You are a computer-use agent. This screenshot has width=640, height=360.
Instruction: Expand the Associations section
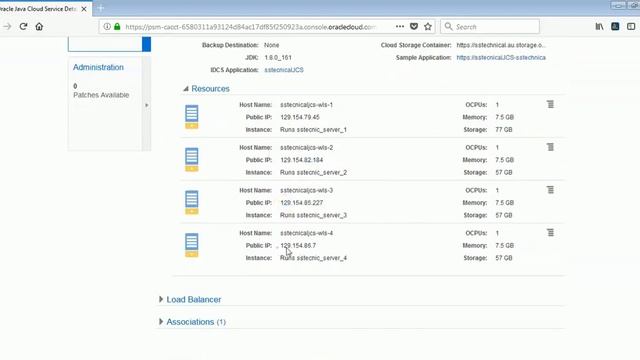coord(161,322)
